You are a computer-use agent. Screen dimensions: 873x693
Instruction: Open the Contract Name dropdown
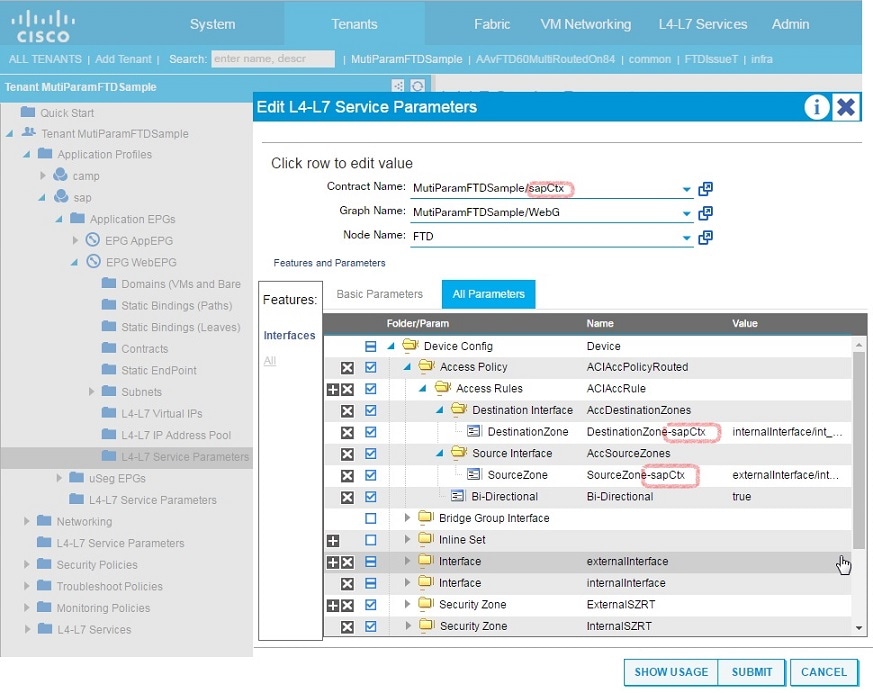click(x=686, y=189)
